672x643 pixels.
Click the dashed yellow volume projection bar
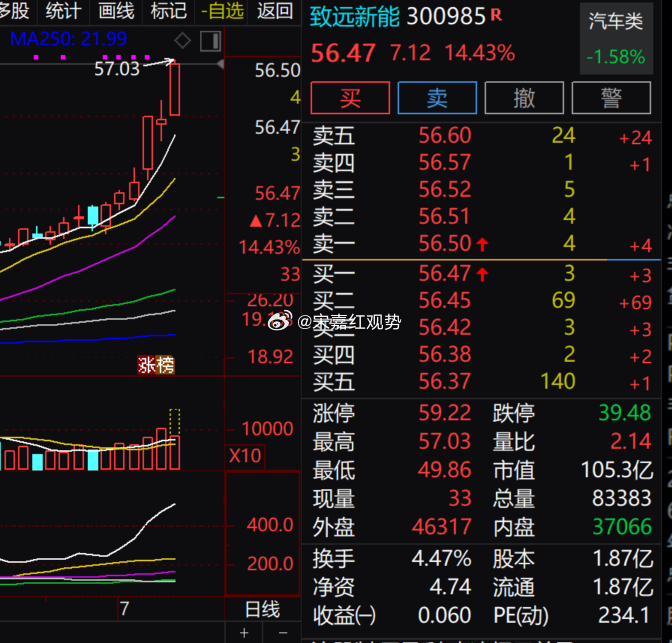point(174,422)
